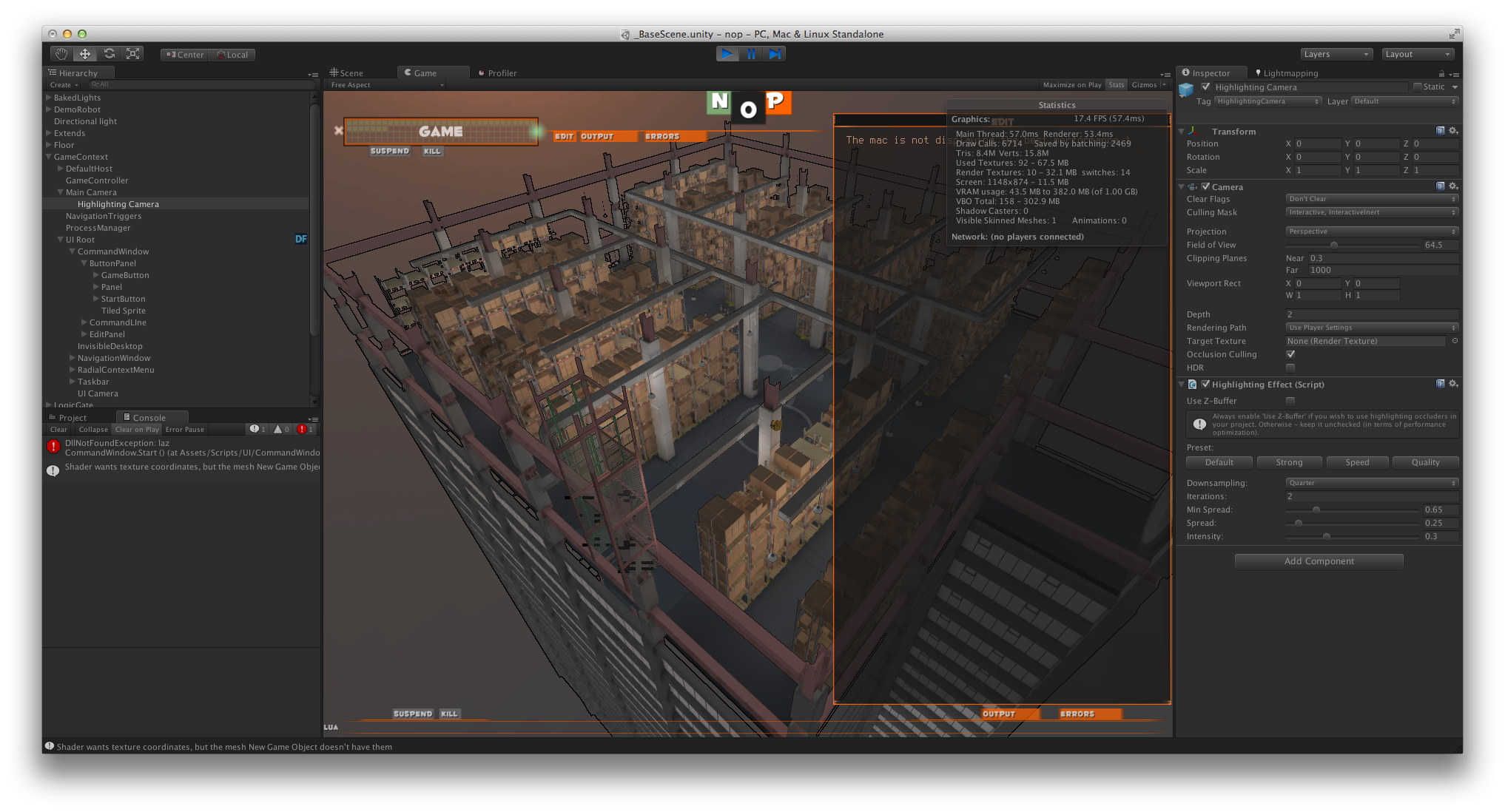Open Highlighting Effect script gear menu

[1453, 384]
